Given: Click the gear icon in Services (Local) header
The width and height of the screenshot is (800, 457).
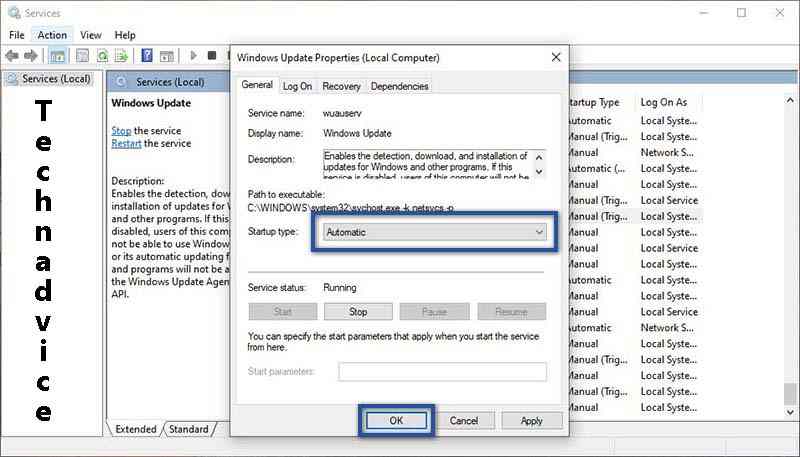Looking at the screenshot, I should click(x=120, y=82).
